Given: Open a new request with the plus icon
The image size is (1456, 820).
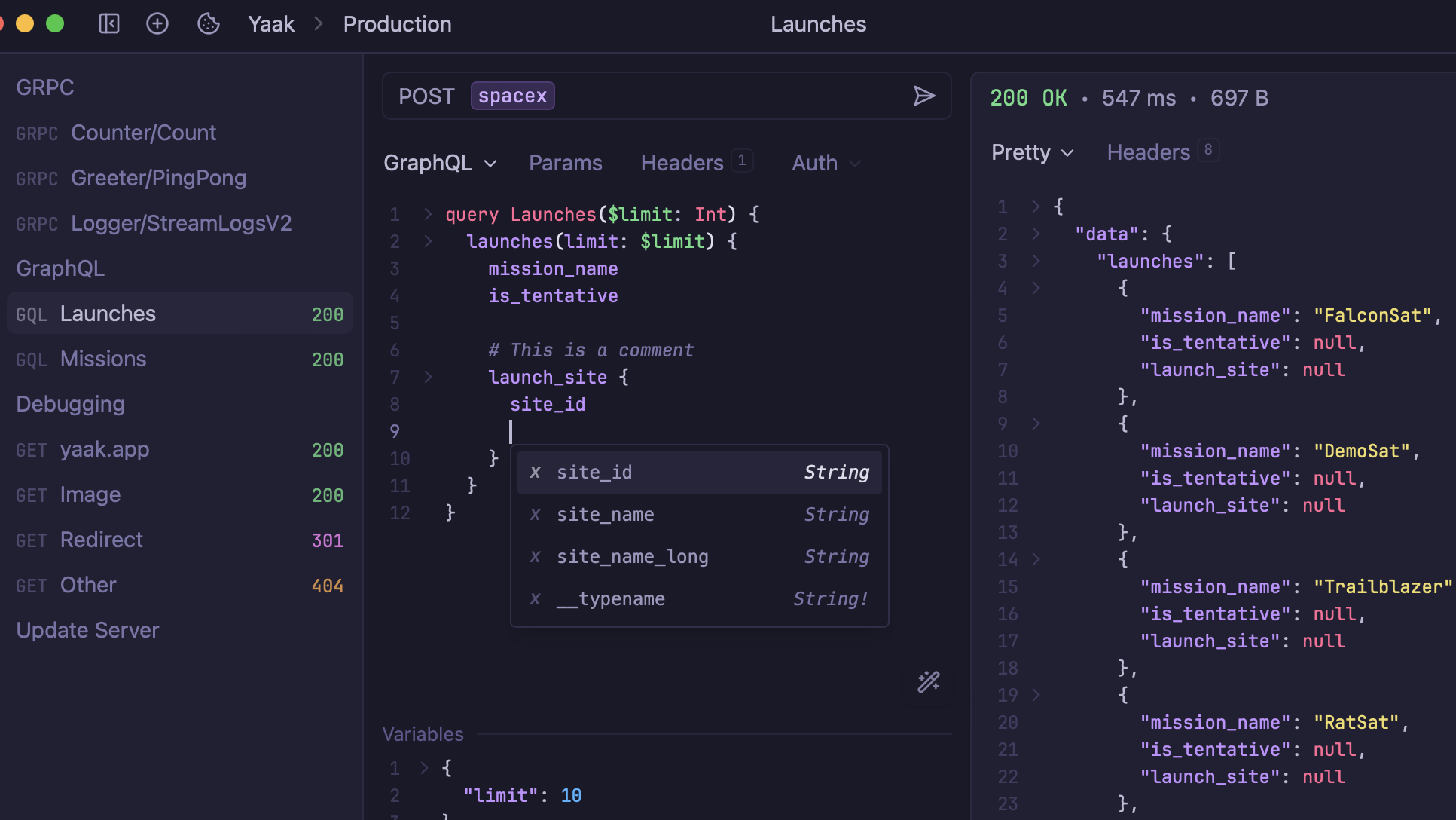Looking at the screenshot, I should pos(157,23).
